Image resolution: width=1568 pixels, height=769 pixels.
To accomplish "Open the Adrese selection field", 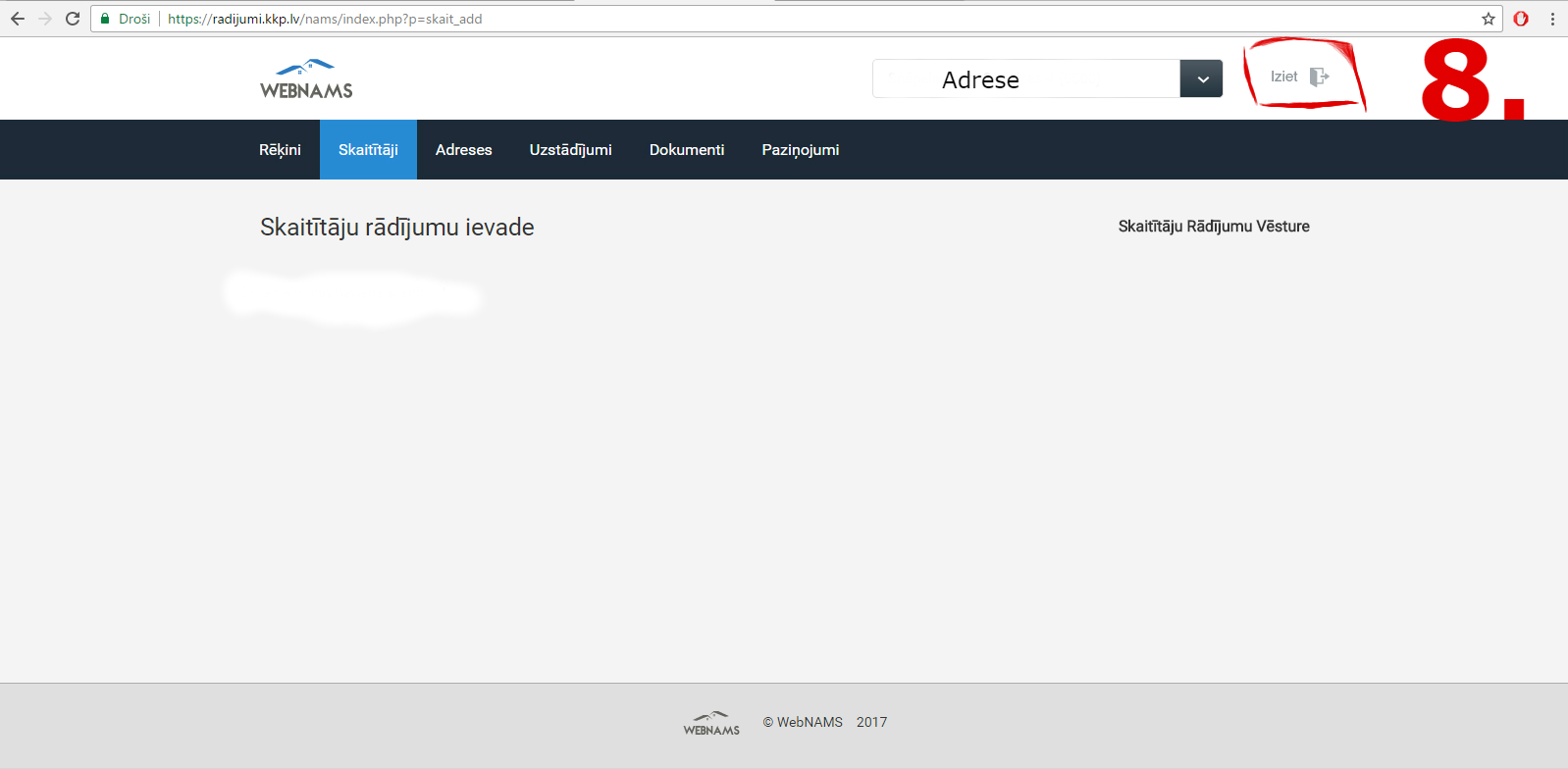I will [1025, 78].
